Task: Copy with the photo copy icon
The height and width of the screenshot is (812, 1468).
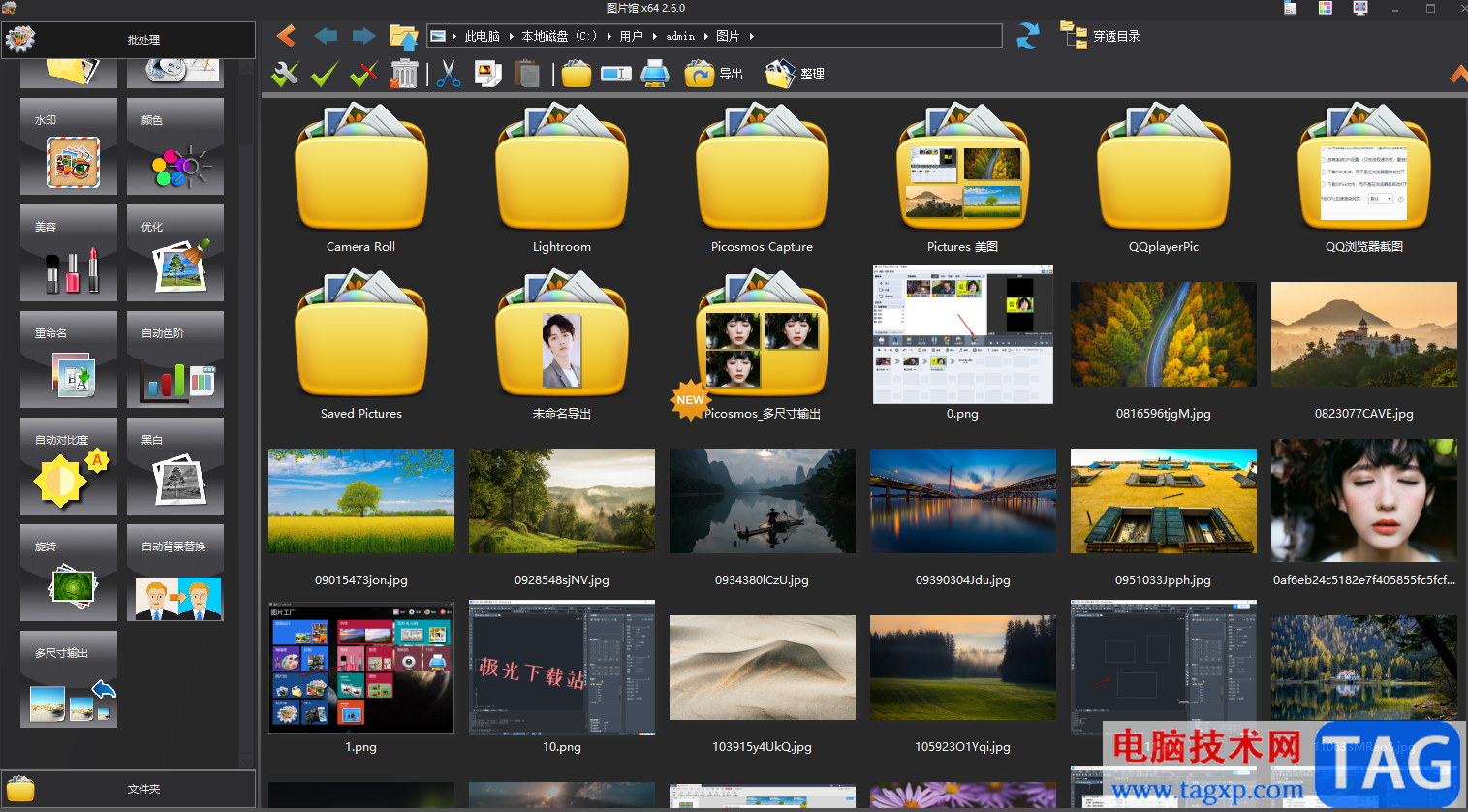Action: [x=487, y=74]
